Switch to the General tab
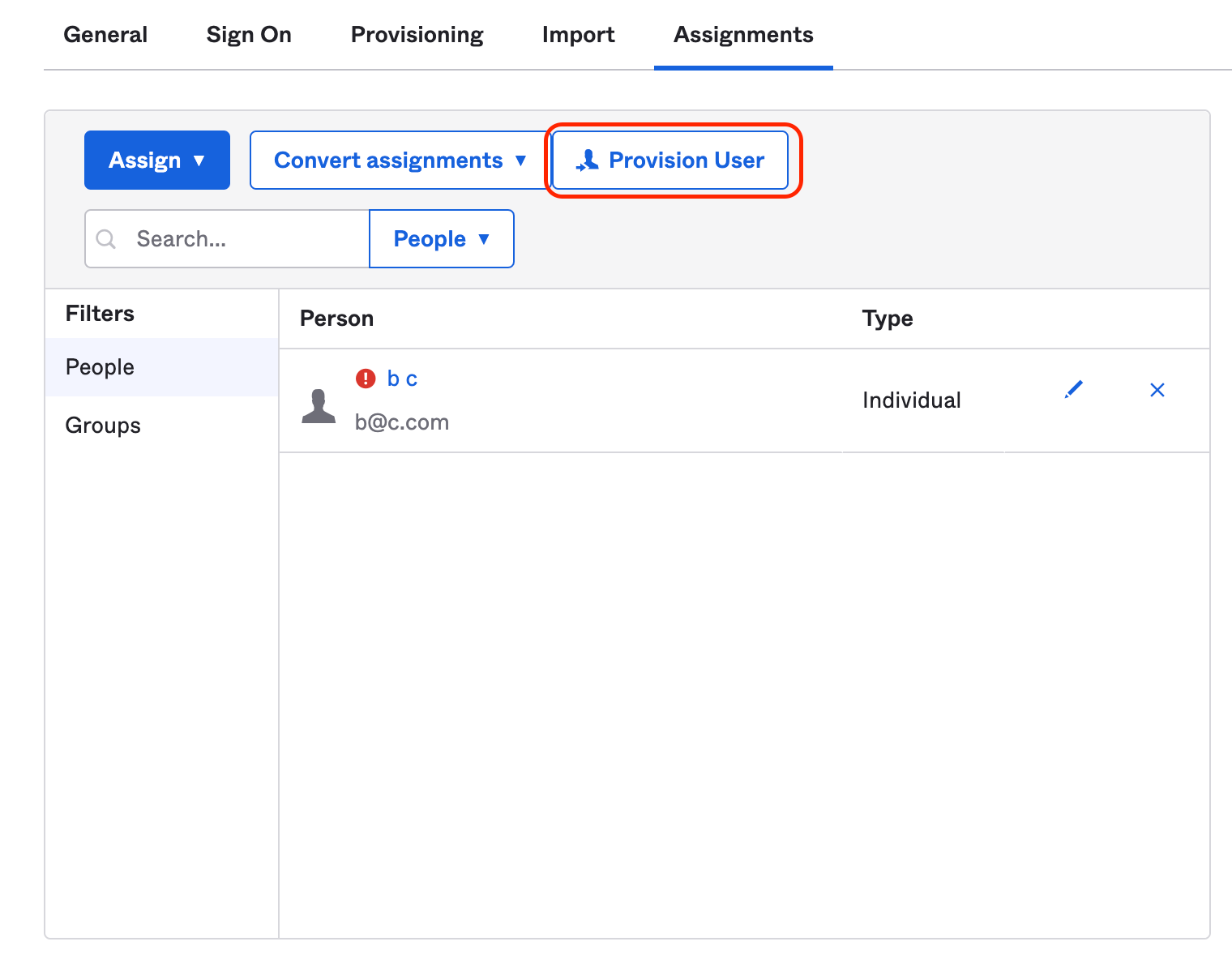Screen dimensions: 1232x963 pyautogui.click(x=105, y=34)
